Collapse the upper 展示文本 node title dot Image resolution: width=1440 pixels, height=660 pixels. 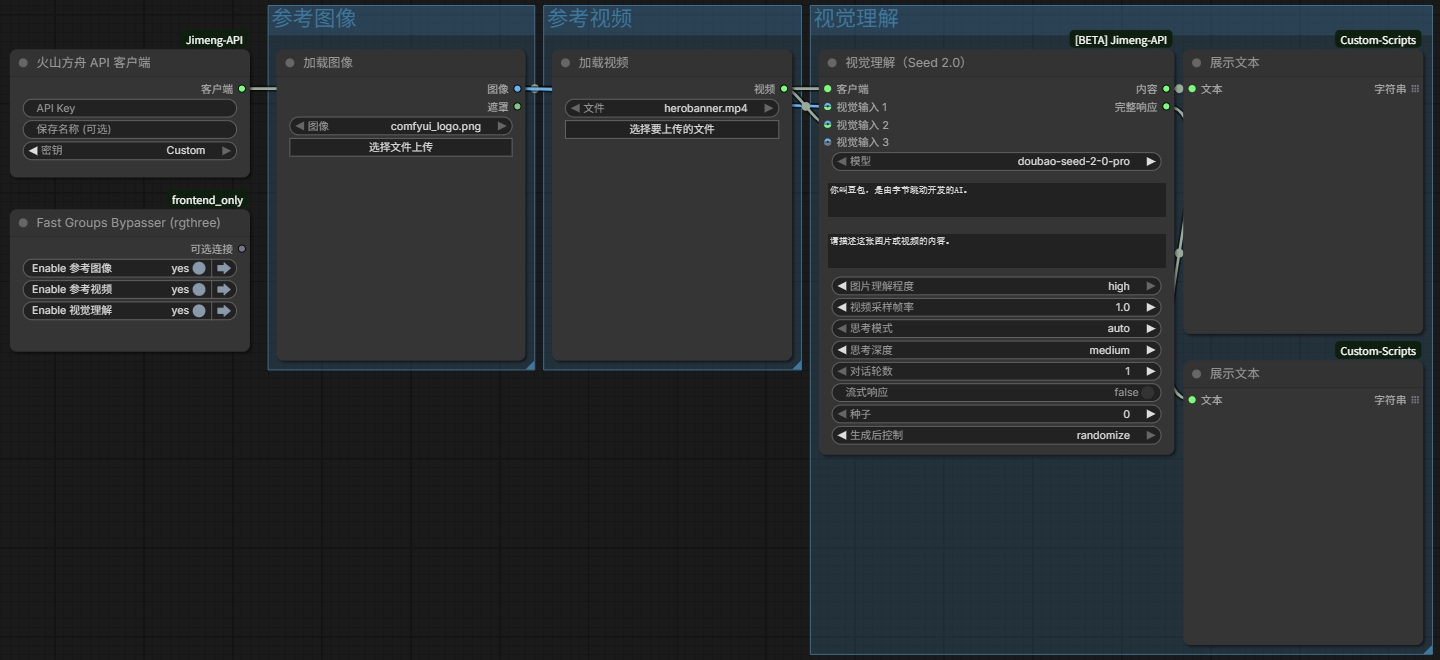[1196, 63]
